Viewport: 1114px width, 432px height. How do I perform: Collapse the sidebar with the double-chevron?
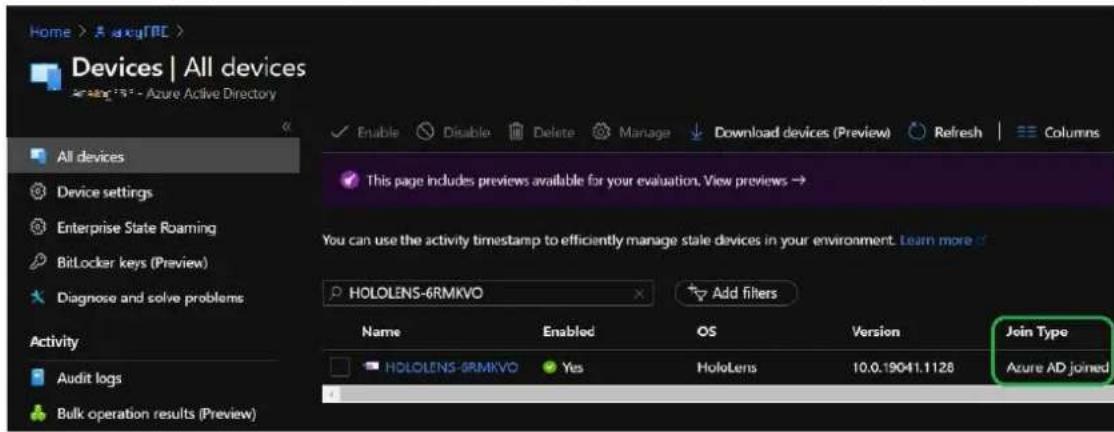click(x=286, y=128)
